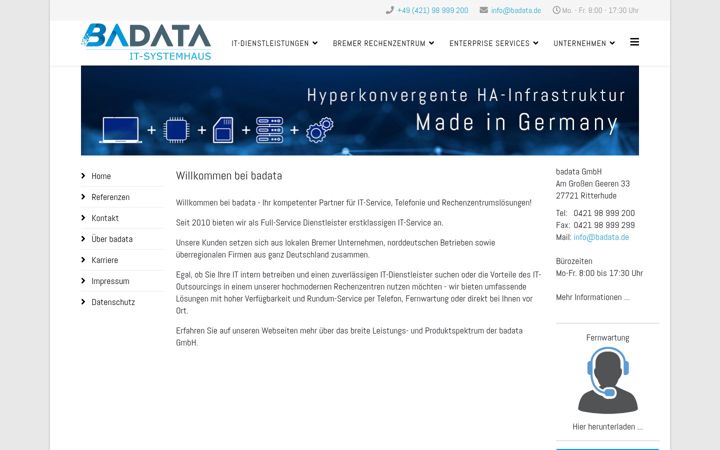The height and width of the screenshot is (450, 720).
Task: Click the badata GmbH address title
Action: [579, 171]
